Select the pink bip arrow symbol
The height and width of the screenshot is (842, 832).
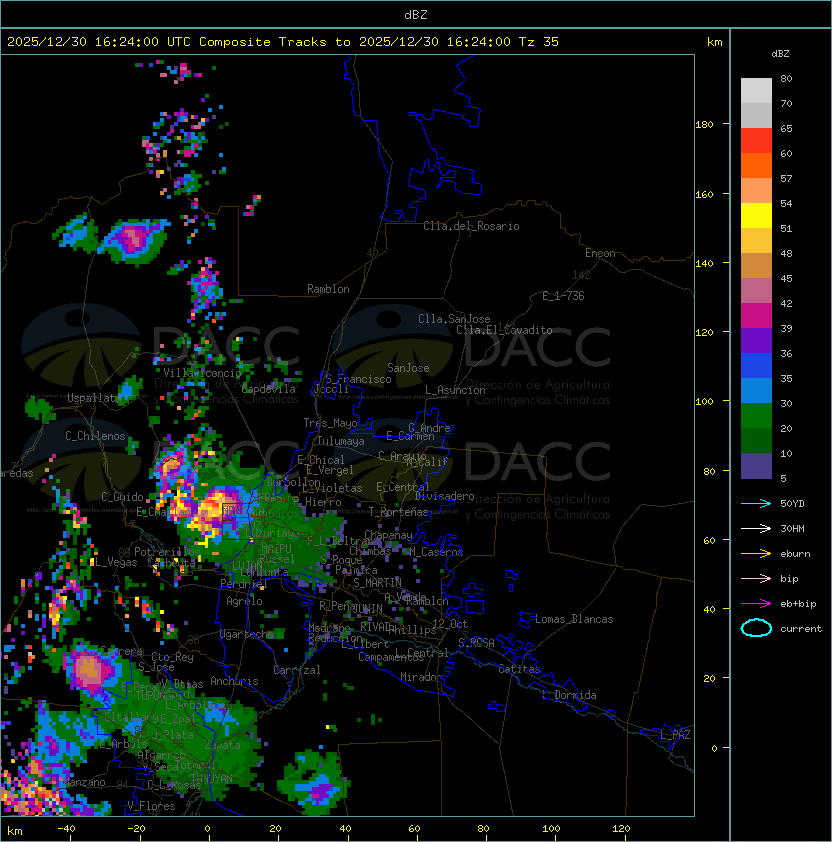tap(756, 578)
